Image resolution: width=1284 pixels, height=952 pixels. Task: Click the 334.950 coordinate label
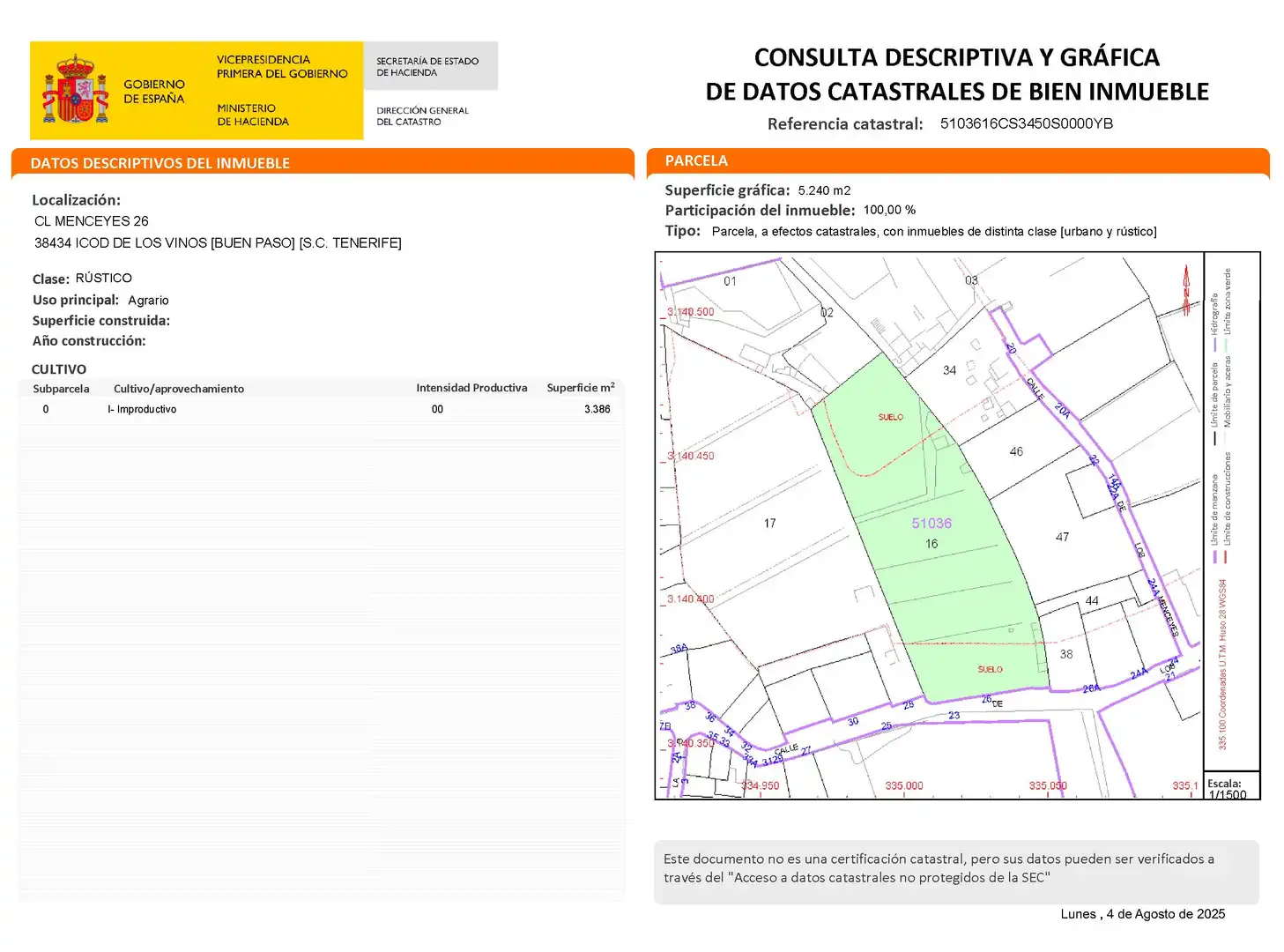pyautogui.click(x=760, y=785)
